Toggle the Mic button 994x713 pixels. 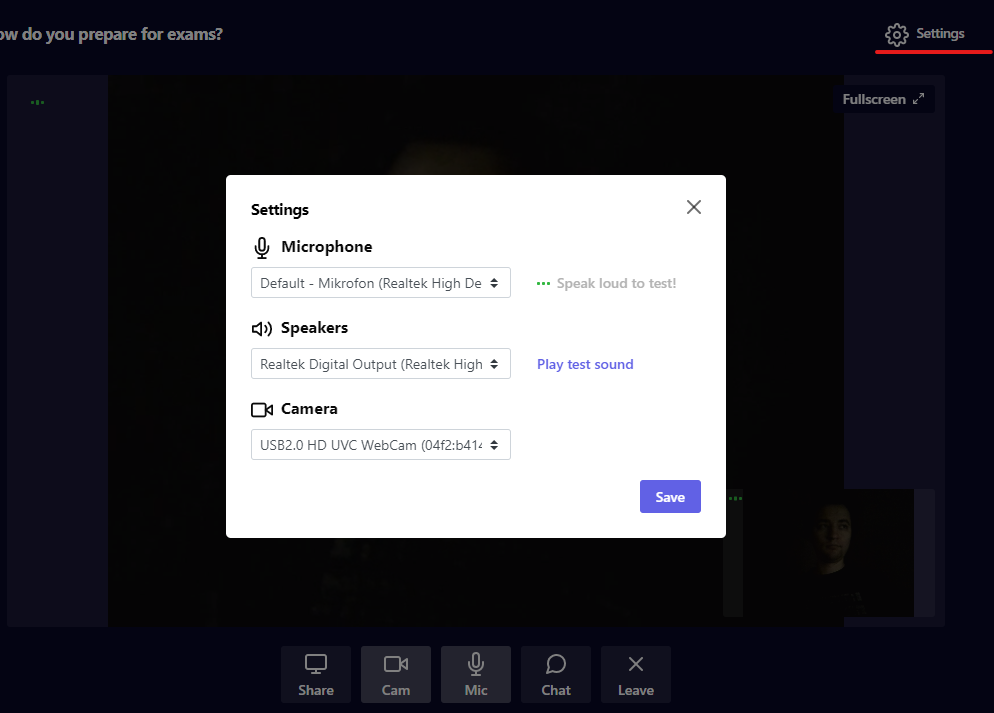[x=475, y=675]
